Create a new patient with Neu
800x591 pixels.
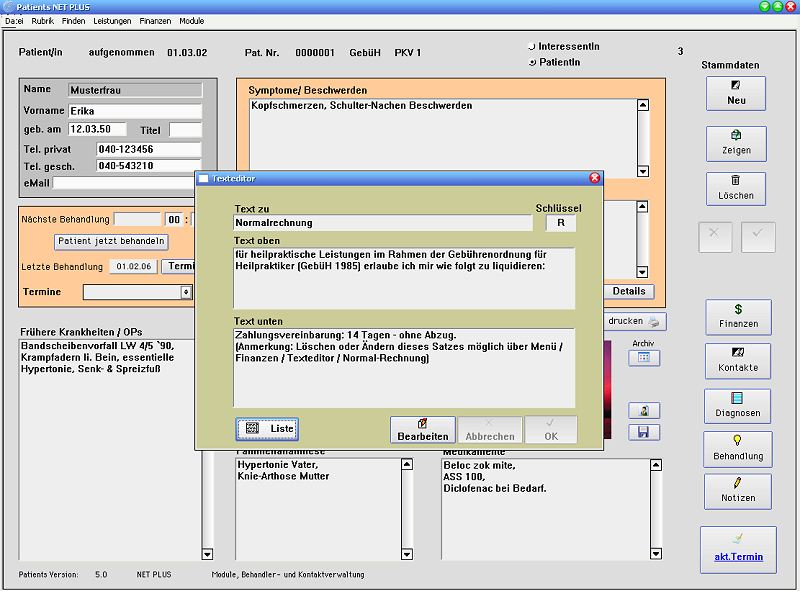click(x=736, y=93)
